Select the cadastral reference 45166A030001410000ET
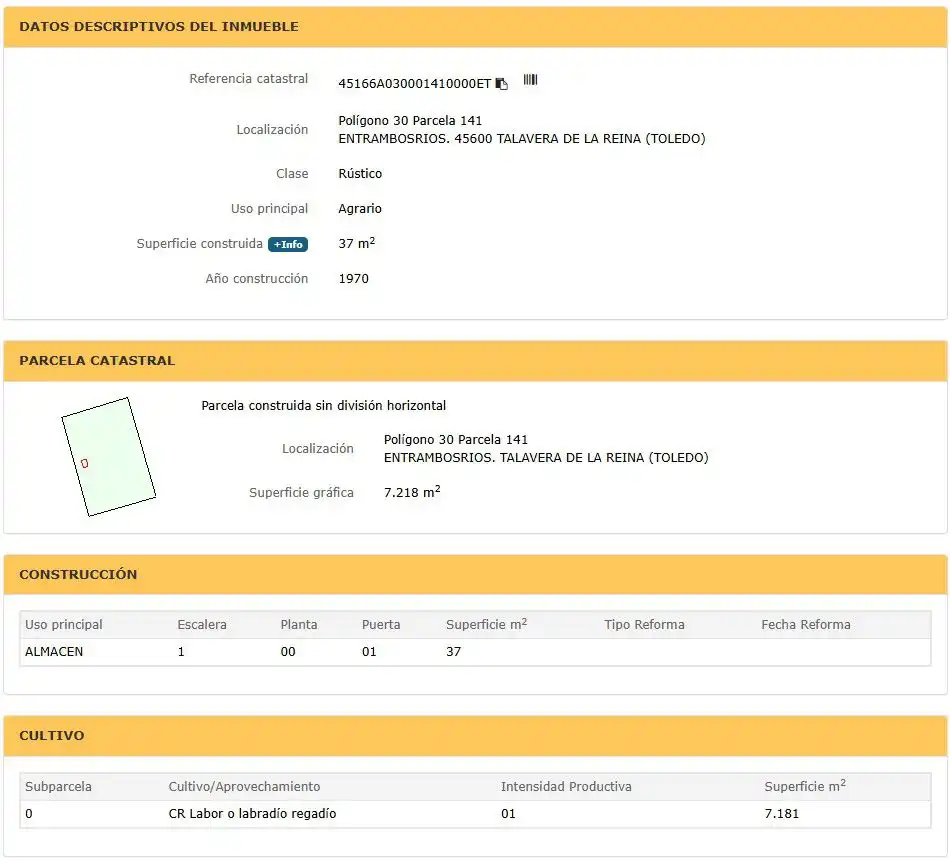The height and width of the screenshot is (861, 950). (414, 84)
